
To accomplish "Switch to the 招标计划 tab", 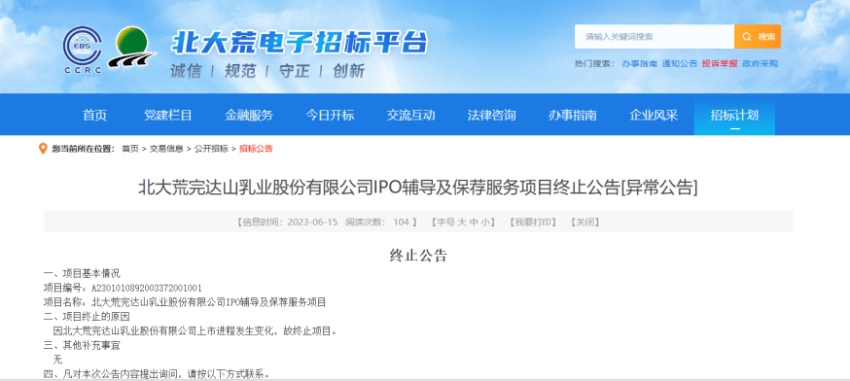I will [735, 115].
